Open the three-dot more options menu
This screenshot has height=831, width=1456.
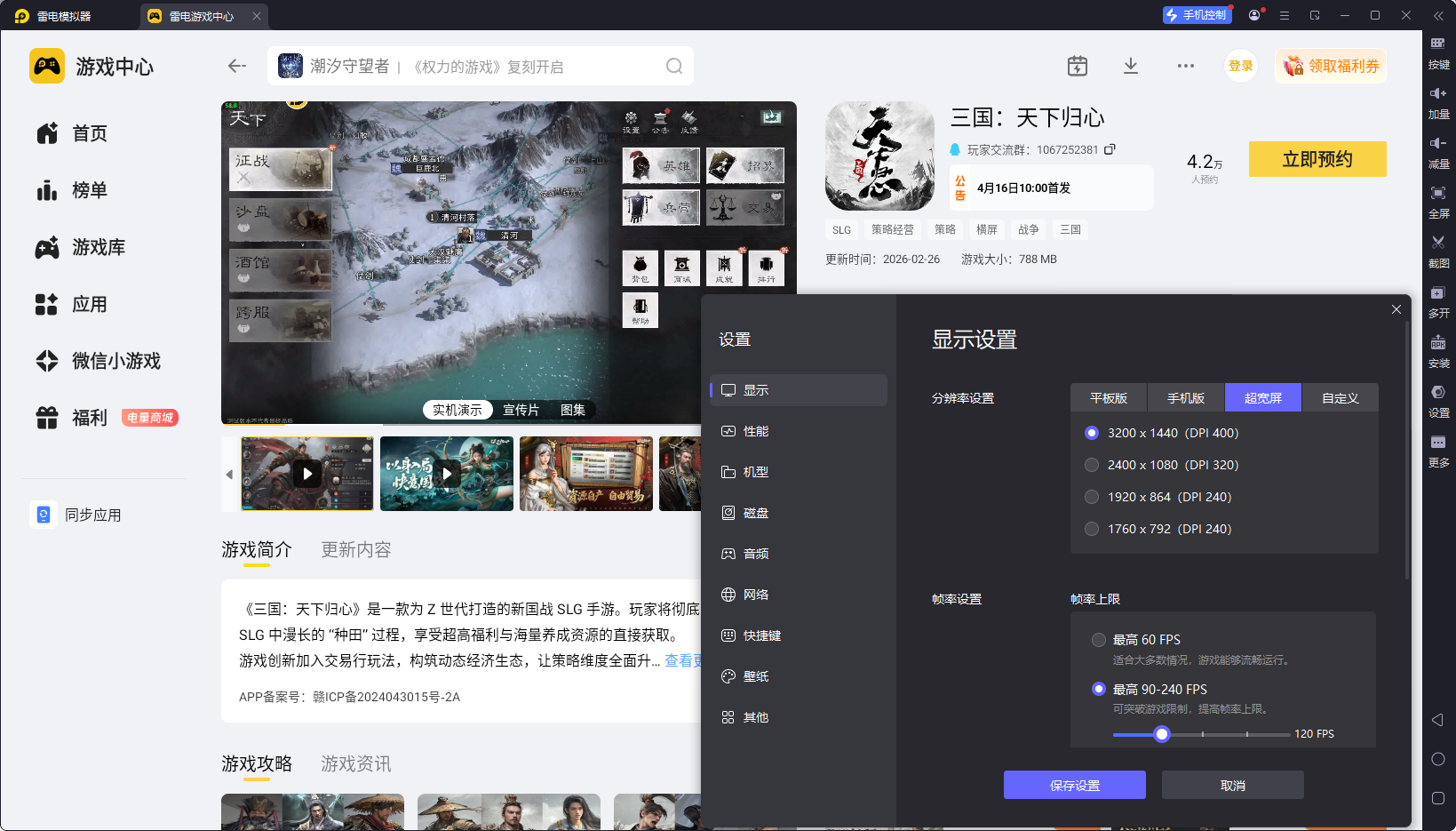click(x=1186, y=66)
